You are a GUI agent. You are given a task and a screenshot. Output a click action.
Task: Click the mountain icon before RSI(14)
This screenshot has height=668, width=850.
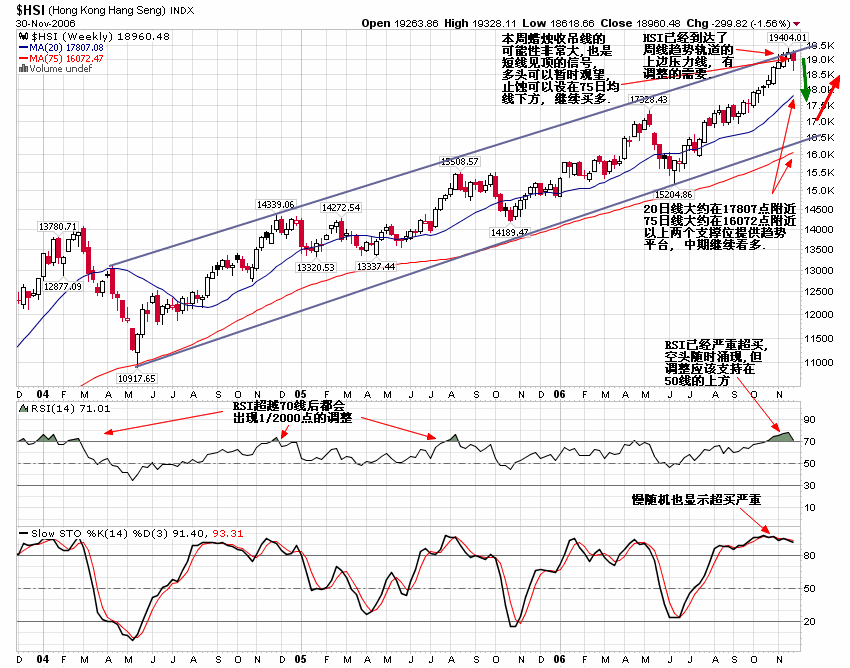click(23, 408)
